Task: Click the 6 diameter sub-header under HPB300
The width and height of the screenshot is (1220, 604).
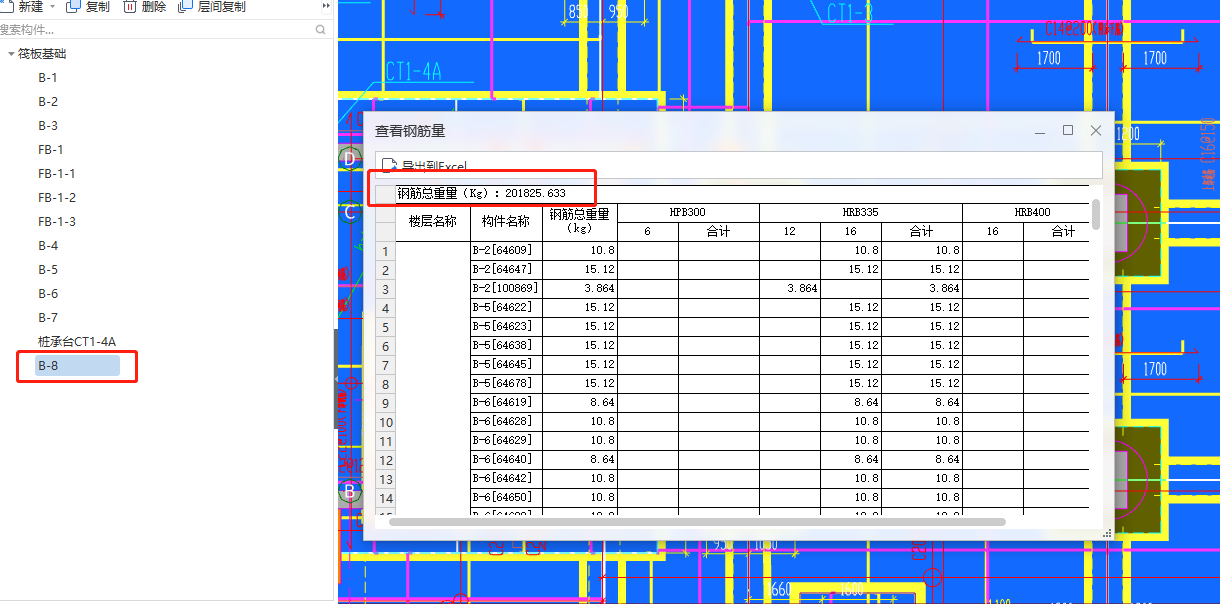Action: [x=648, y=232]
